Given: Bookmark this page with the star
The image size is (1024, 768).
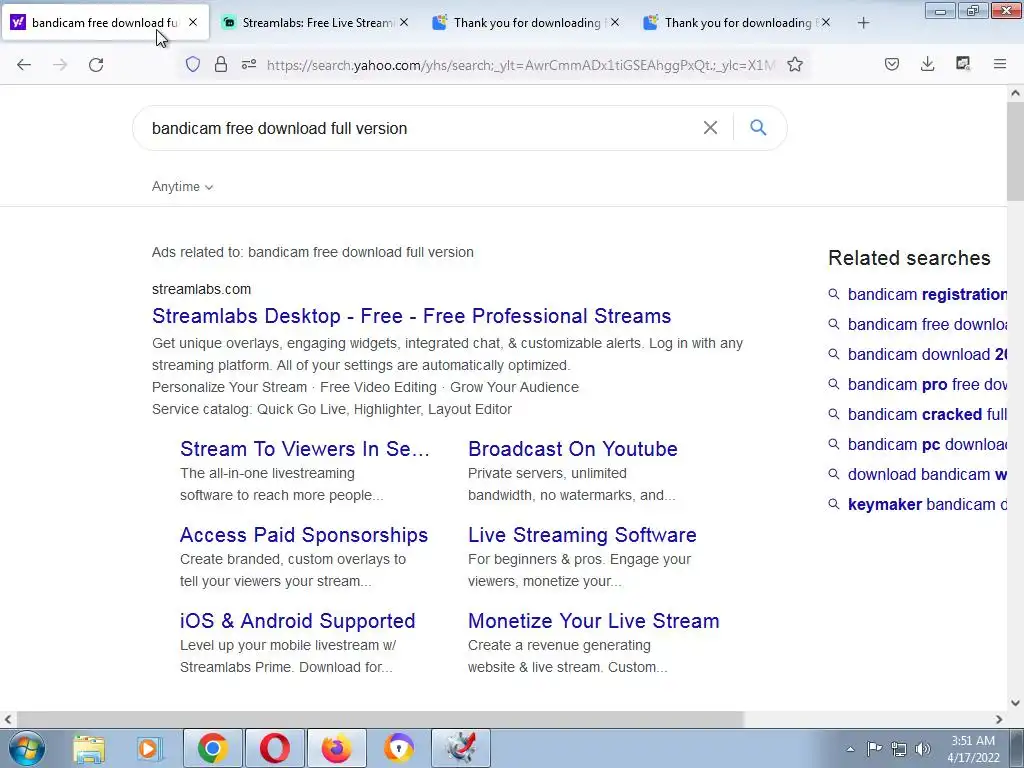Looking at the screenshot, I should click(x=795, y=64).
